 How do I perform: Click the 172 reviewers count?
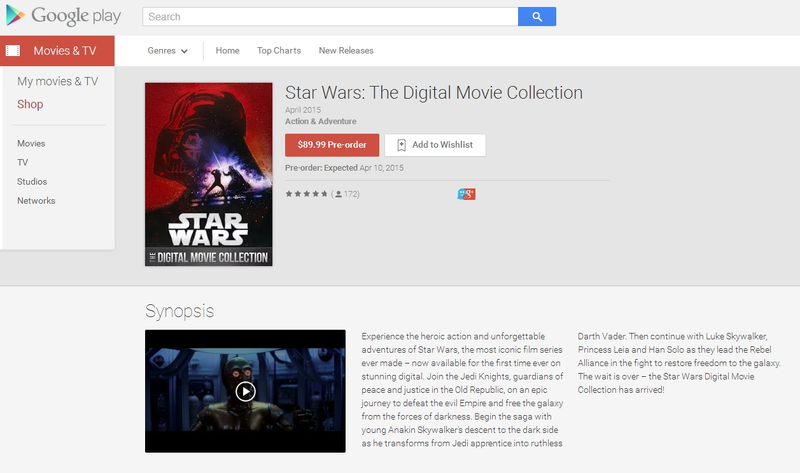coord(346,194)
